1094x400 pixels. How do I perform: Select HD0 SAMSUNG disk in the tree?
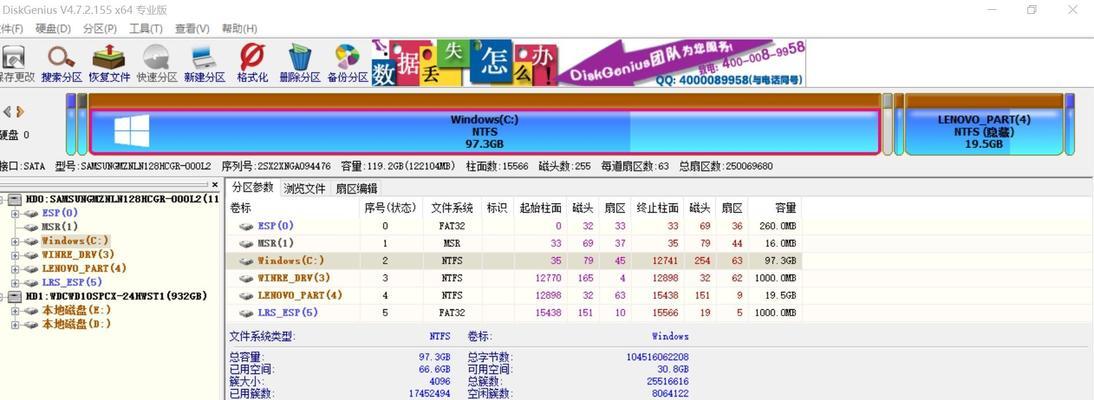[122, 199]
